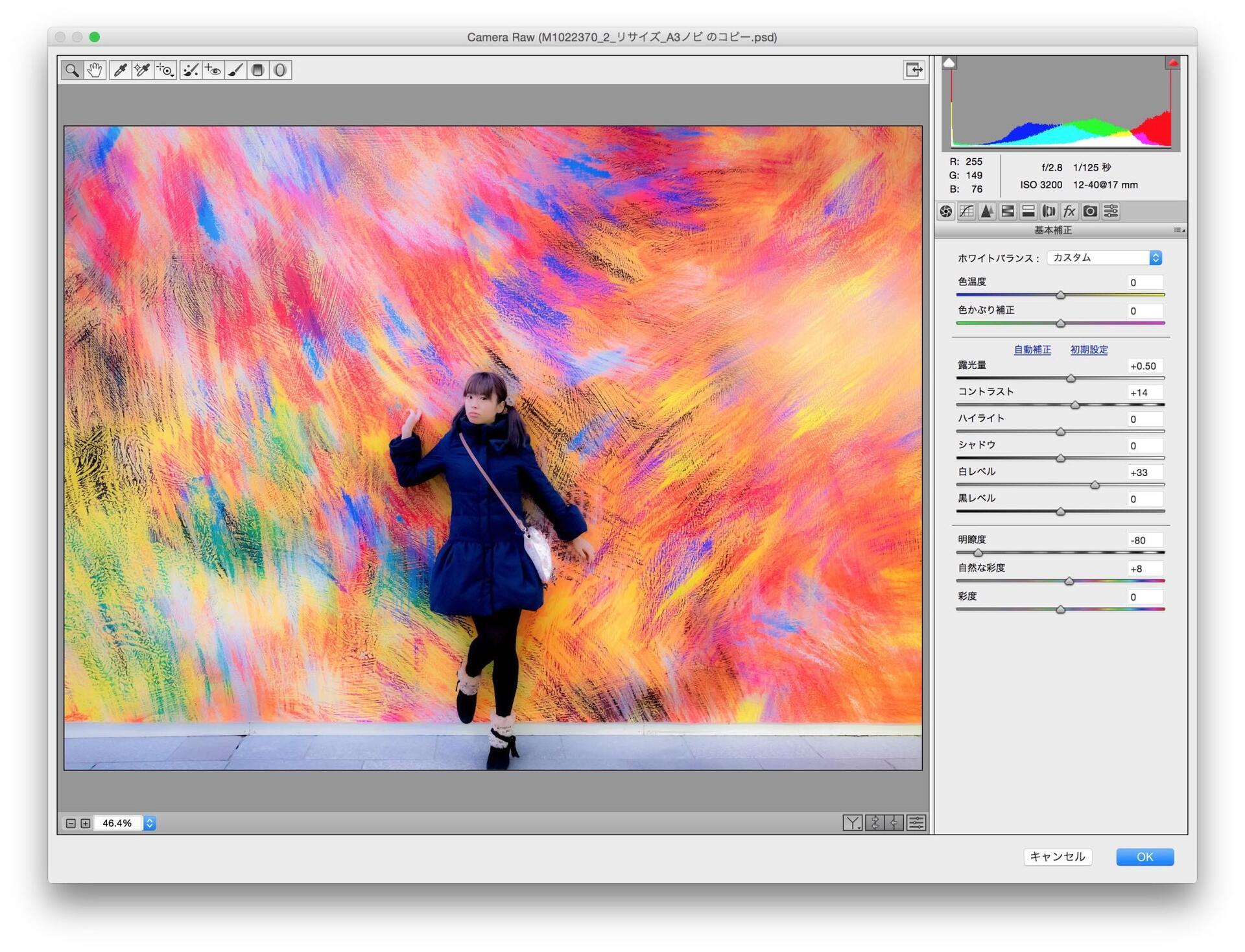Click the 初期設定 link
The height and width of the screenshot is (952, 1245).
coord(1089,350)
